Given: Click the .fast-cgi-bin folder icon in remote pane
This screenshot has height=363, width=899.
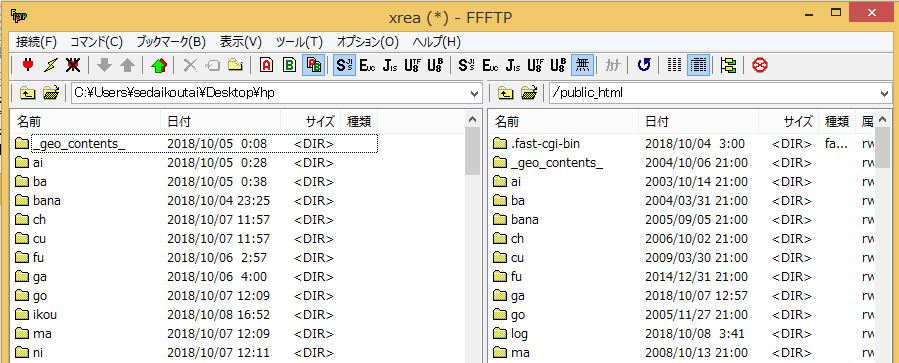Looking at the screenshot, I should [500, 143].
